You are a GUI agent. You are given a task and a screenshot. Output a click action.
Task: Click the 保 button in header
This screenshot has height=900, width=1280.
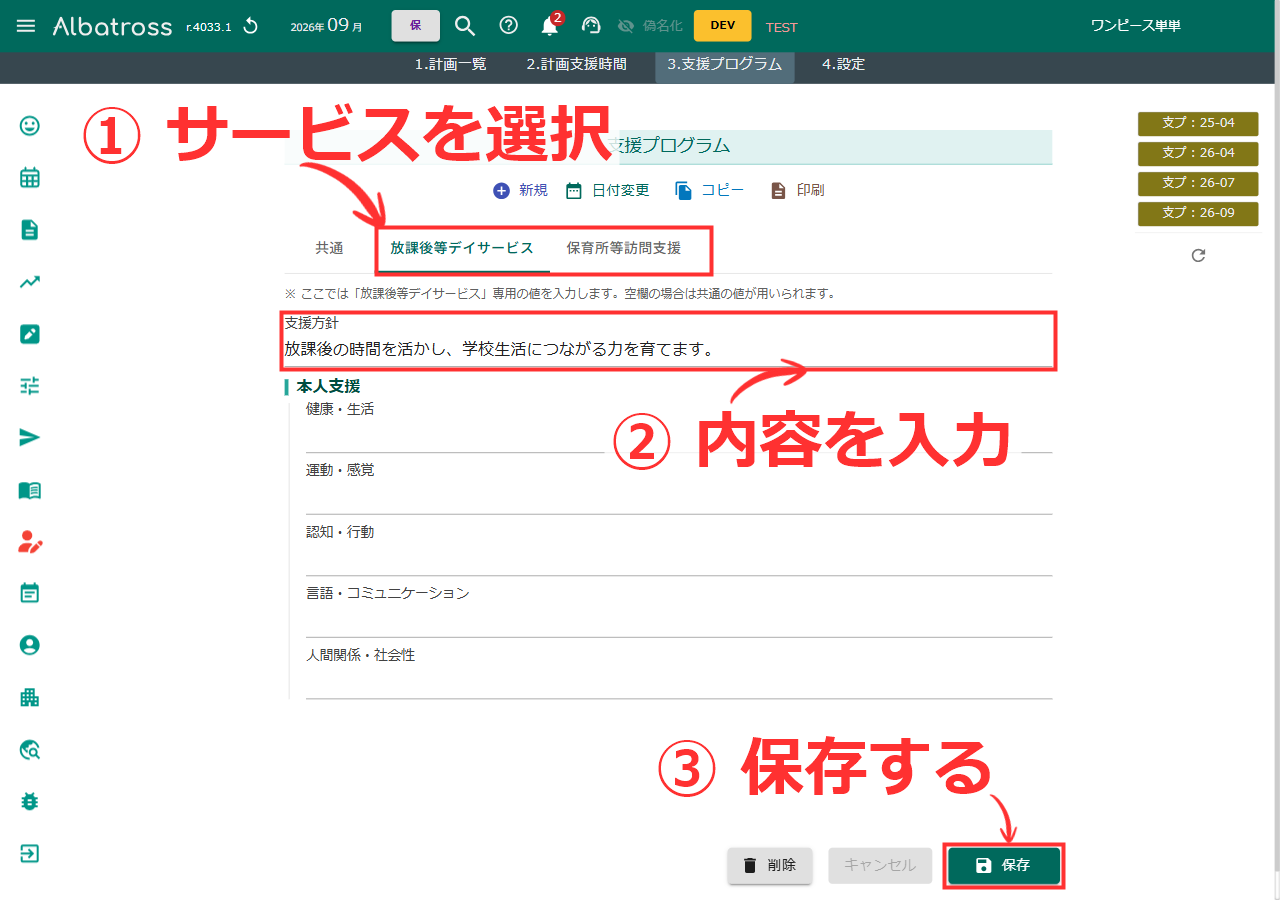(415, 26)
